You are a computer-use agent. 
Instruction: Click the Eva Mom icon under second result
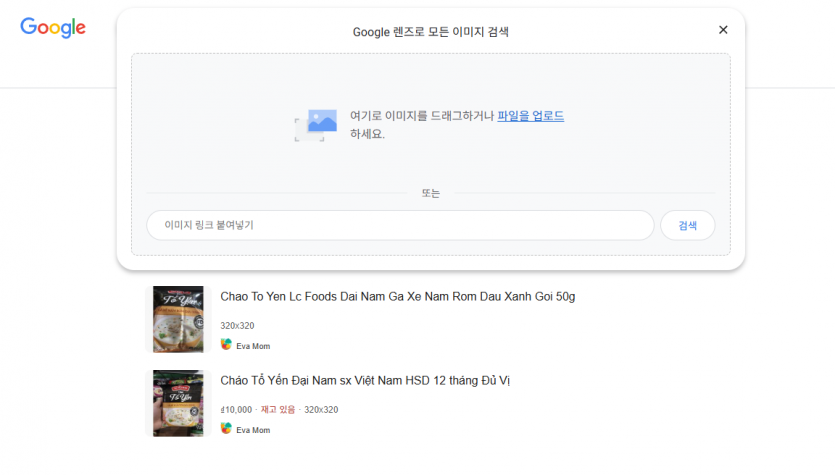[x=226, y=429]
